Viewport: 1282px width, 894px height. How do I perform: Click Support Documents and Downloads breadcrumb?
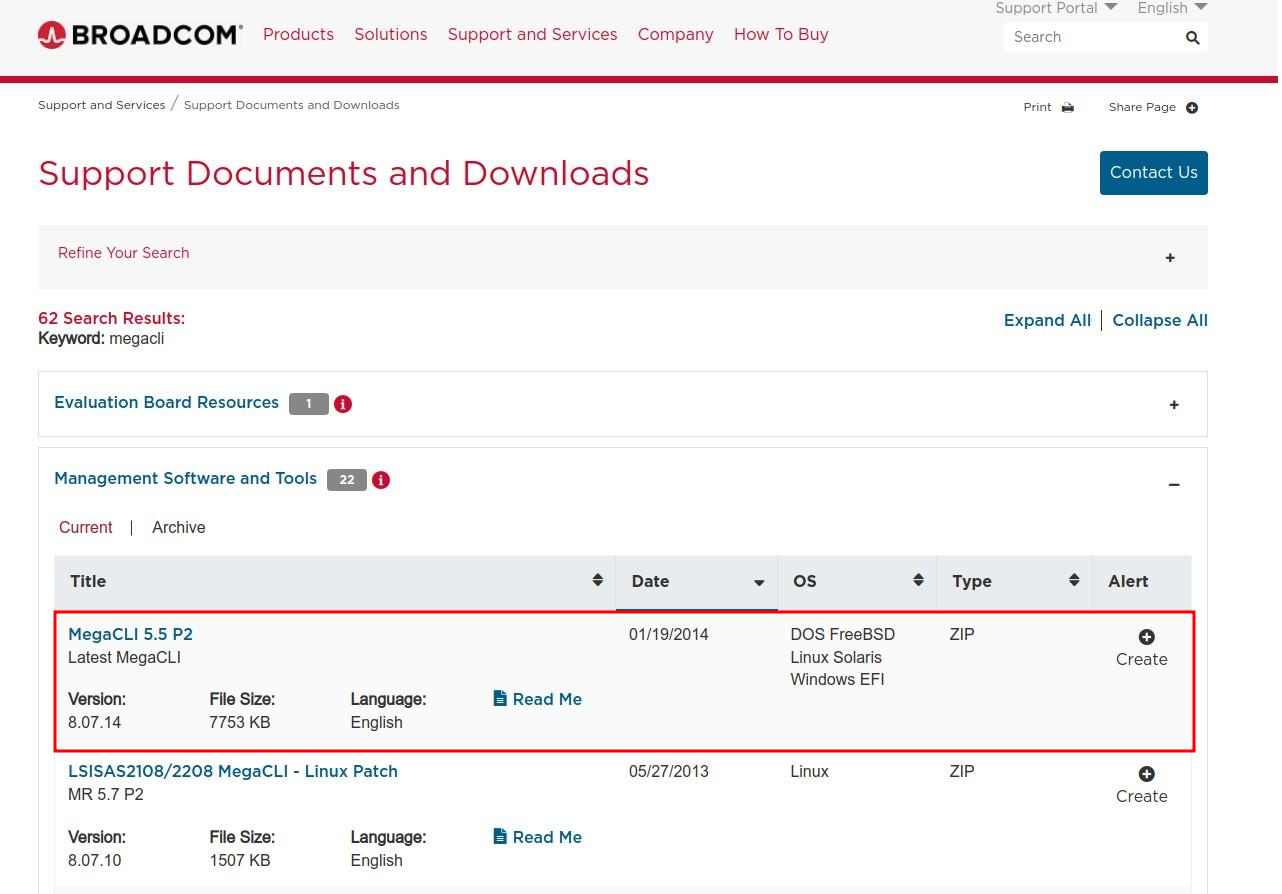(291, 105)
